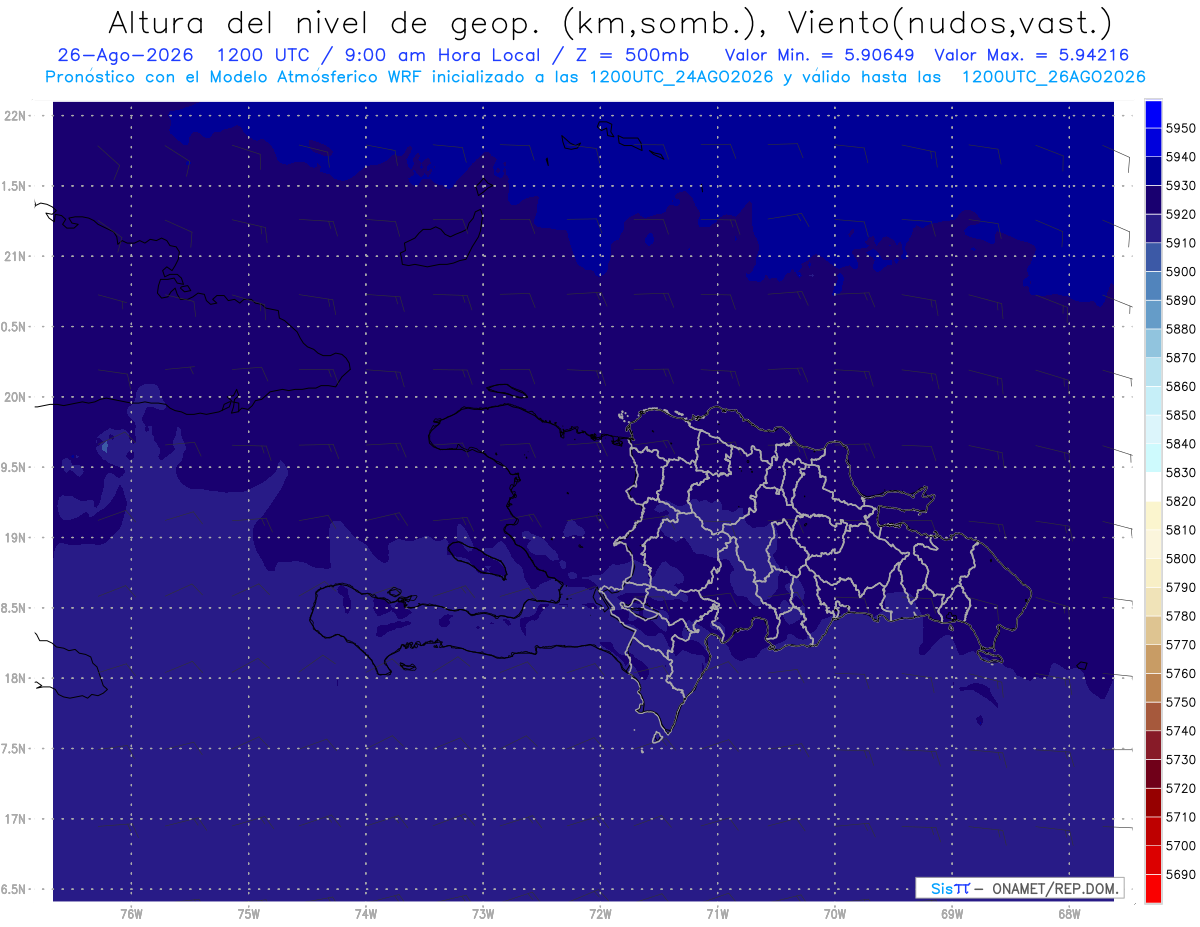Click the '71W' longitude label

(717, 913)
